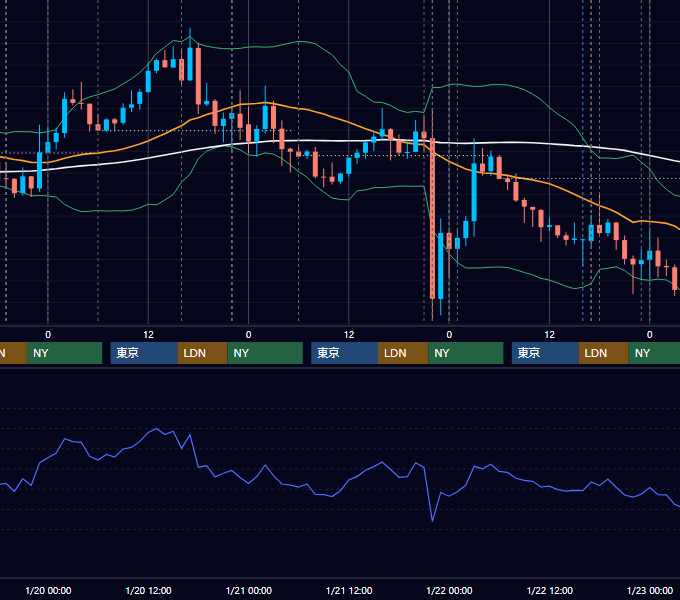Click the LDN session block on 1/20
The width and height of the screenshot is (680, 600).
pyautogui.click(x=203, y=353)
